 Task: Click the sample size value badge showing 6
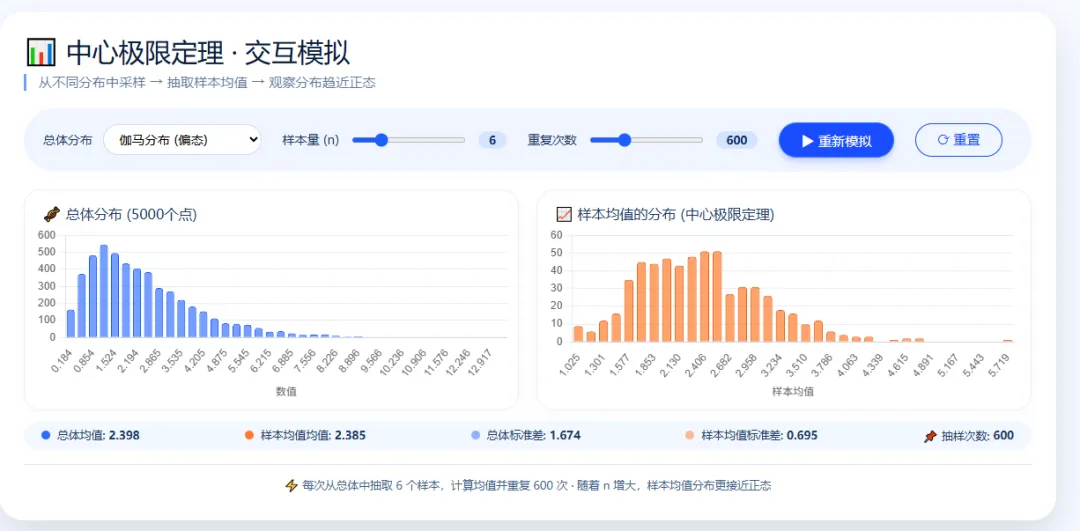492,140
